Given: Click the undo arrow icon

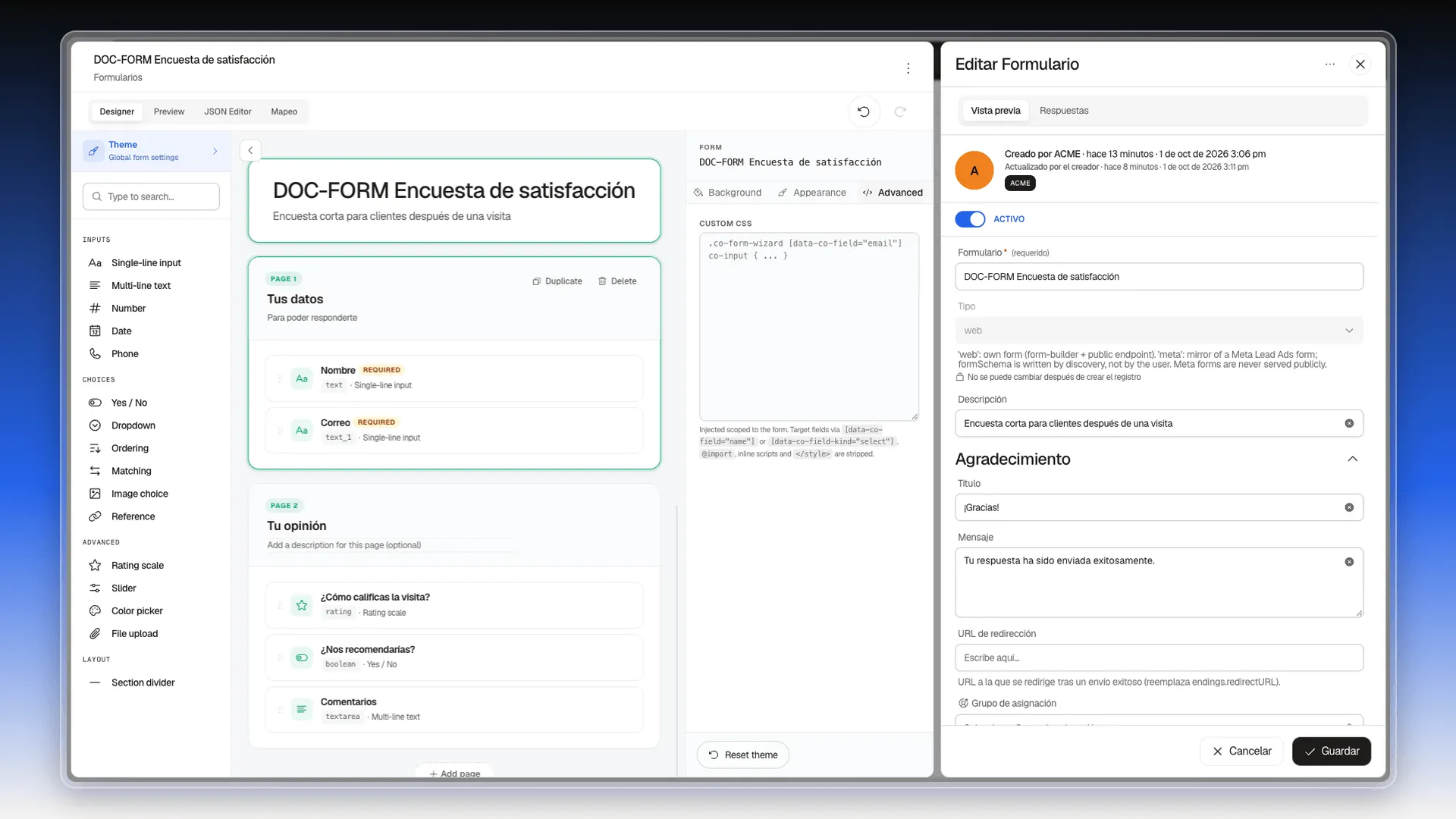Looking at the screenshot, I should (863, 111).
